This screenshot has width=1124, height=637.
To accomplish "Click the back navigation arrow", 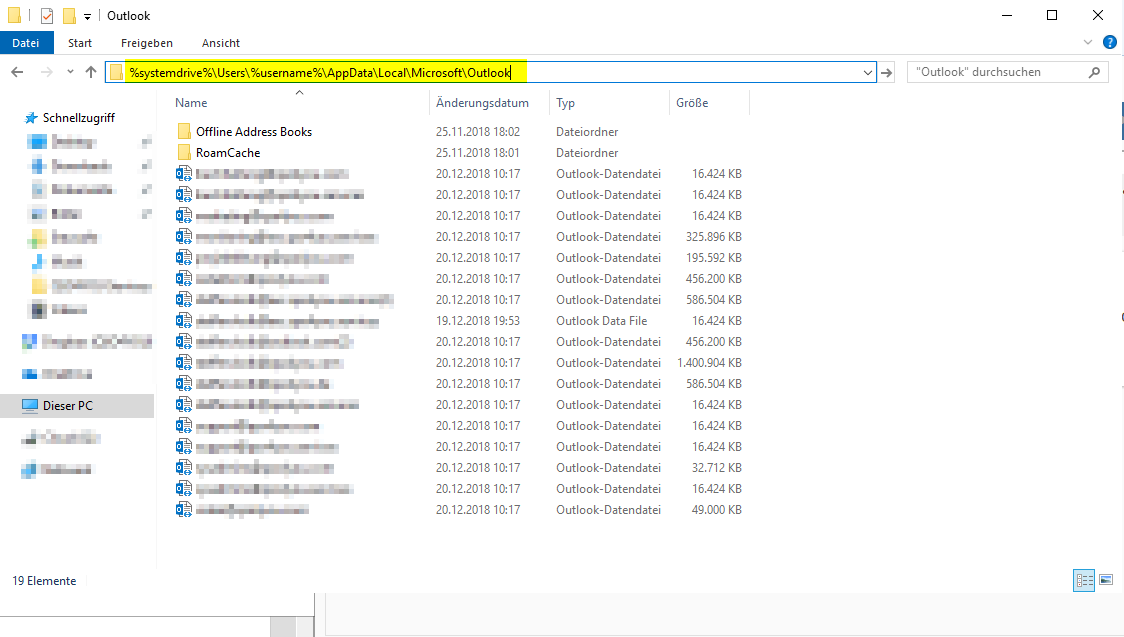I will pos(17,72).
